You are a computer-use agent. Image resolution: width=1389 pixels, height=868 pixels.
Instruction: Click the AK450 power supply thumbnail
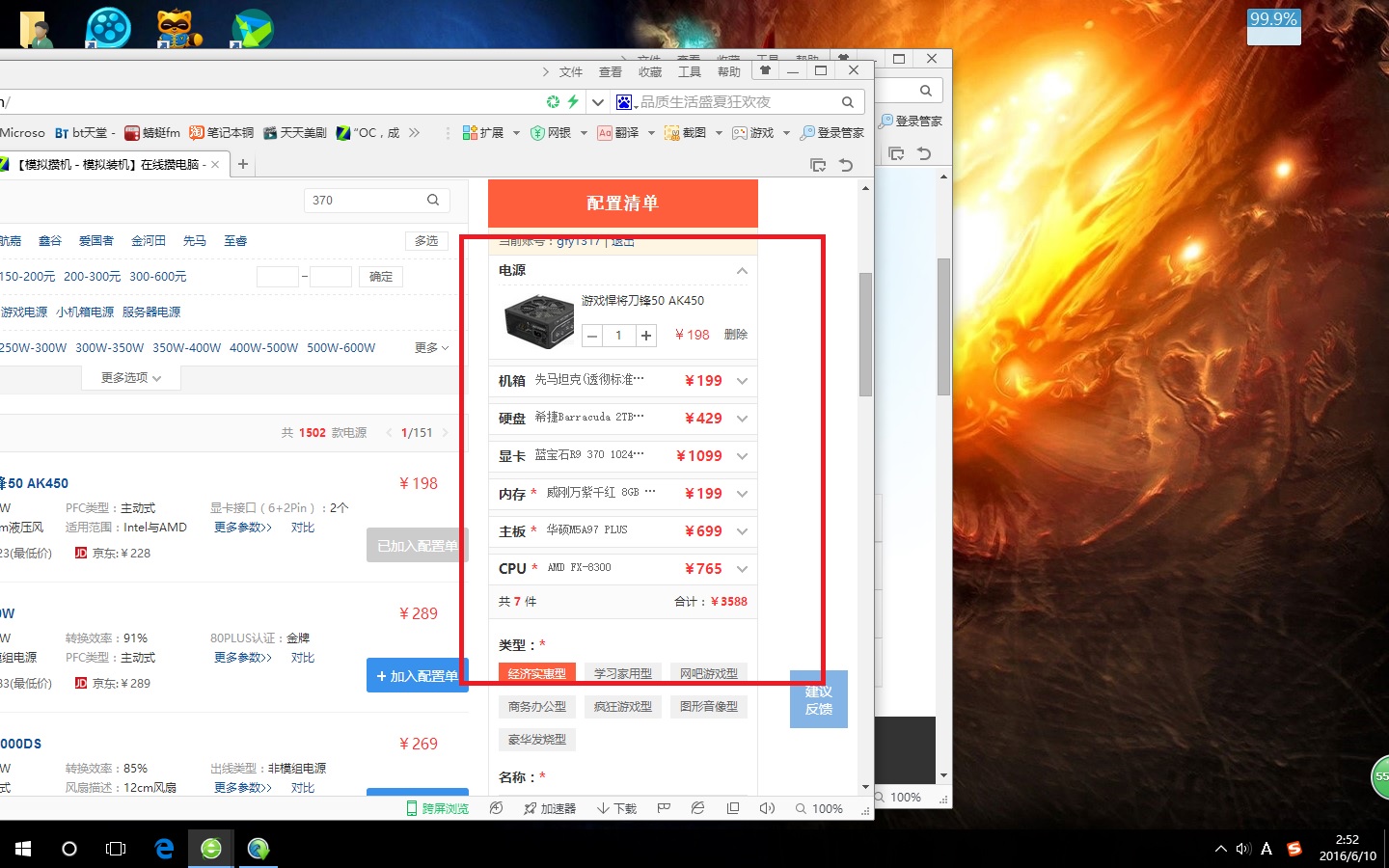(x=539, y=321)
